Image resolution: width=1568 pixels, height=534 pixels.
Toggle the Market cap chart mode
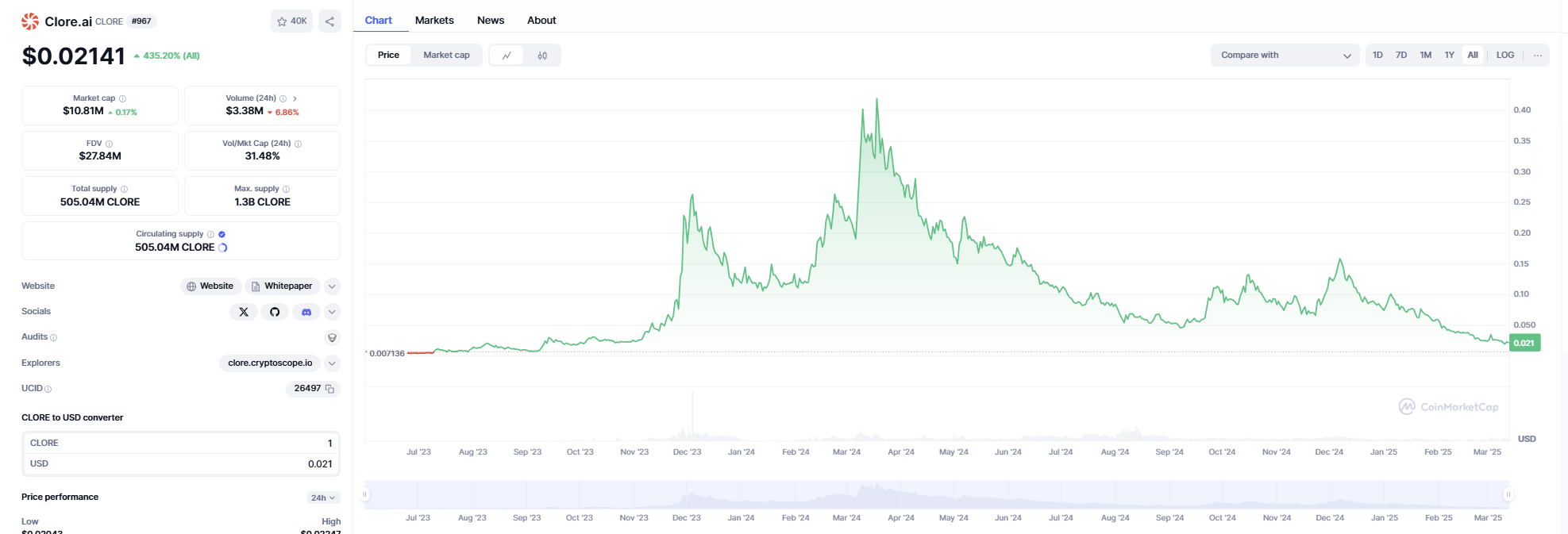[x=446, y=55]
